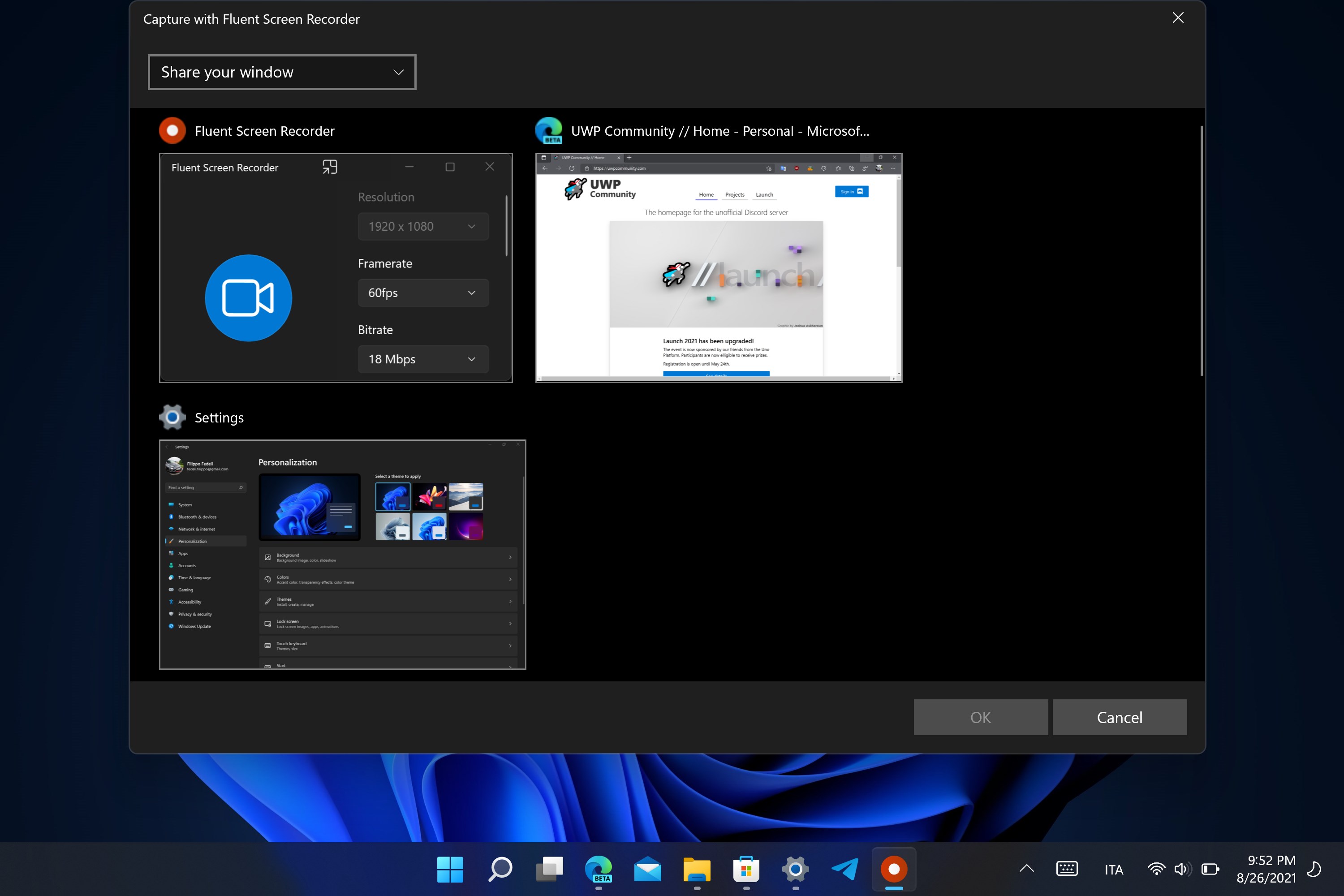Screen dimensions: 1344x896
Task: Open the Mail taskbar icon
Action: (648, 869)
